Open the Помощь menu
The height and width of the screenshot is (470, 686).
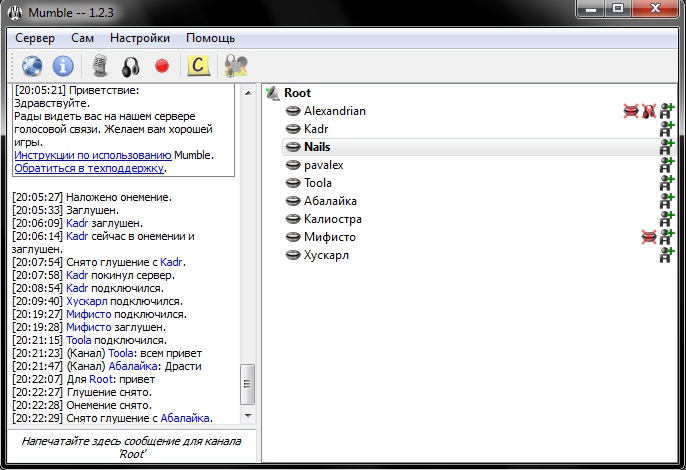click(x=210, y=38)
